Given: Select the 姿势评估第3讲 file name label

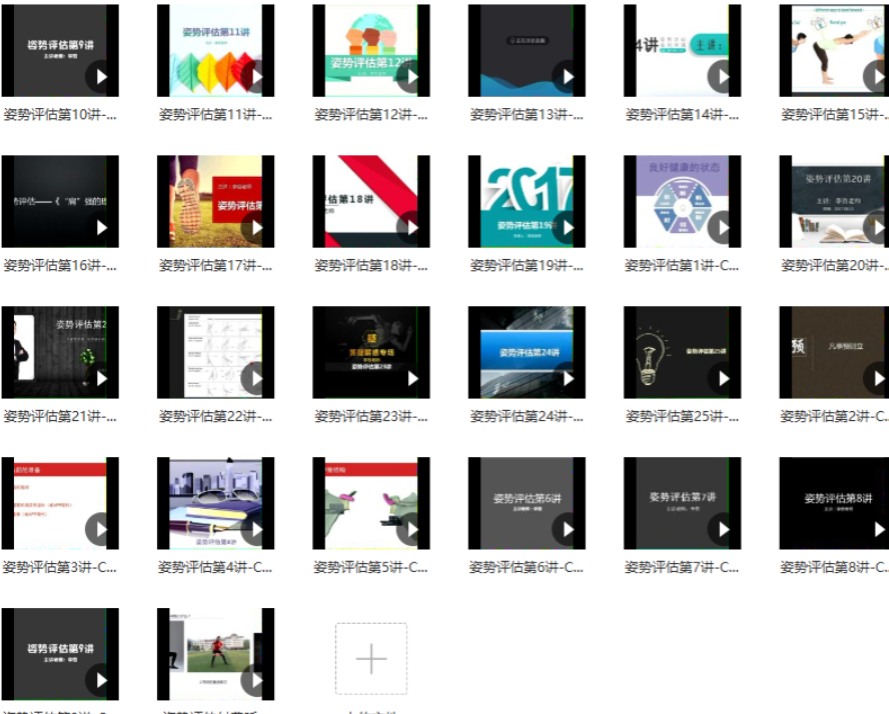Looking at the screenshot, I should click(60, 568).
